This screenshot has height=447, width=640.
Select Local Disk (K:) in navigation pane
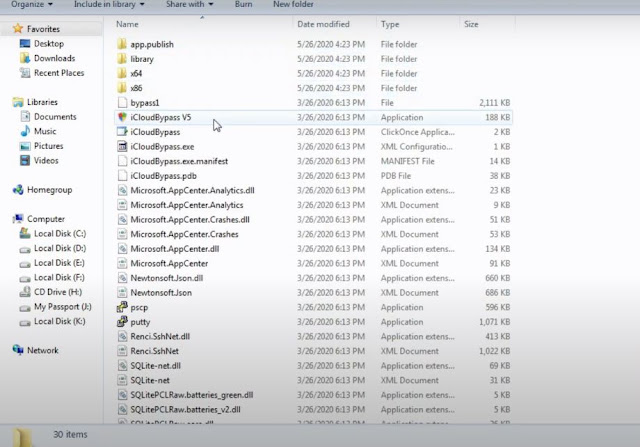point(60,321)
